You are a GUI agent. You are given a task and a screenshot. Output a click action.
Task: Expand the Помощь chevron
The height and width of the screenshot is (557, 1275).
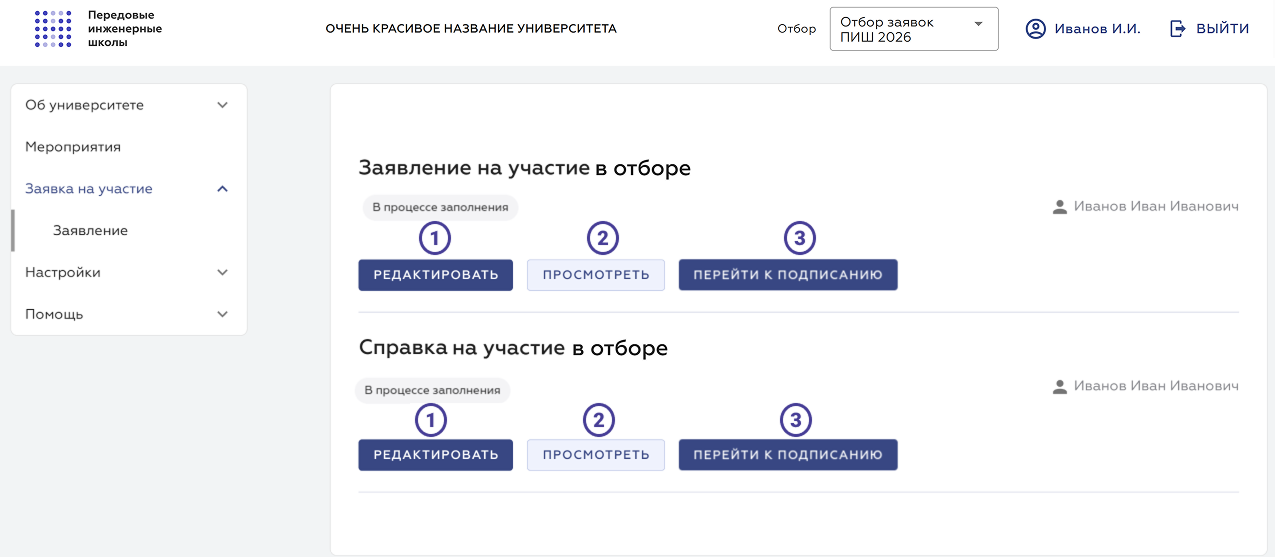tap(222, 314)
